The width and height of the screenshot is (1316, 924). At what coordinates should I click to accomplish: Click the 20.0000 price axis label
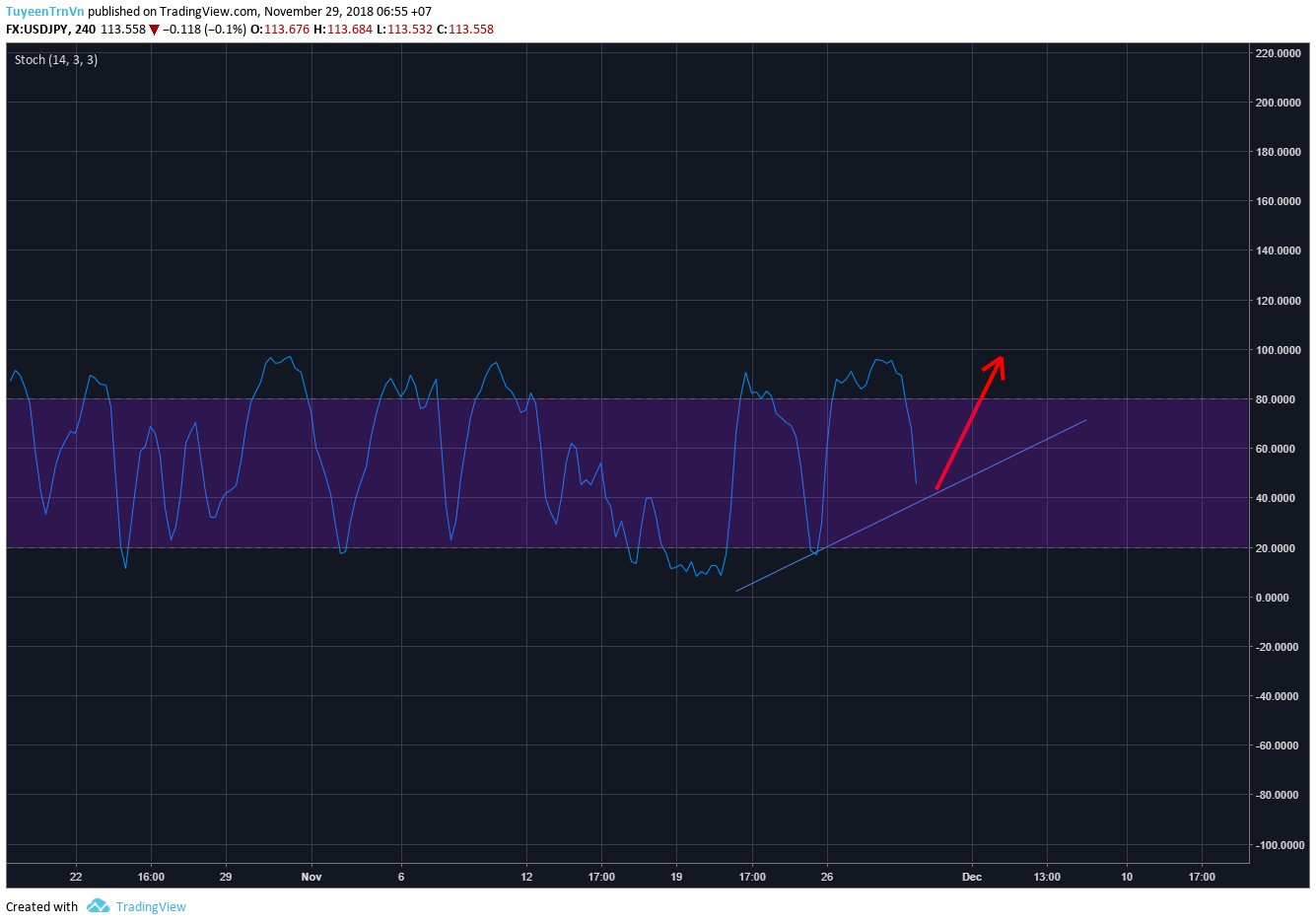pos(1276,548)
